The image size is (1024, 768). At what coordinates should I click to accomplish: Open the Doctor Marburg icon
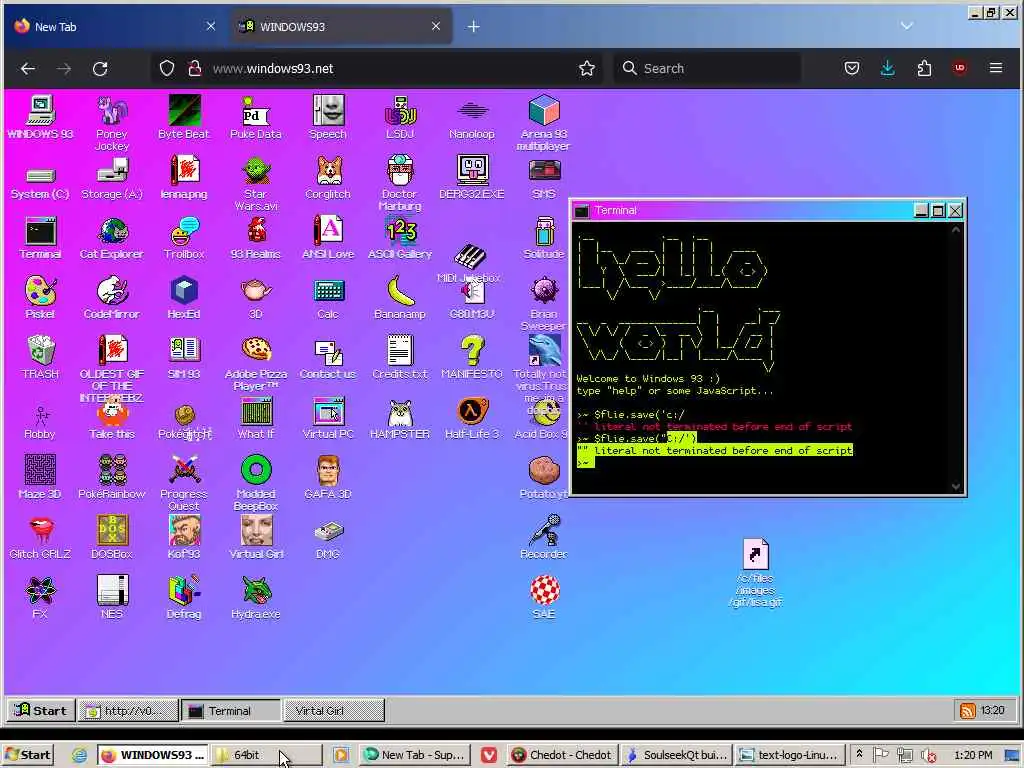400,183
